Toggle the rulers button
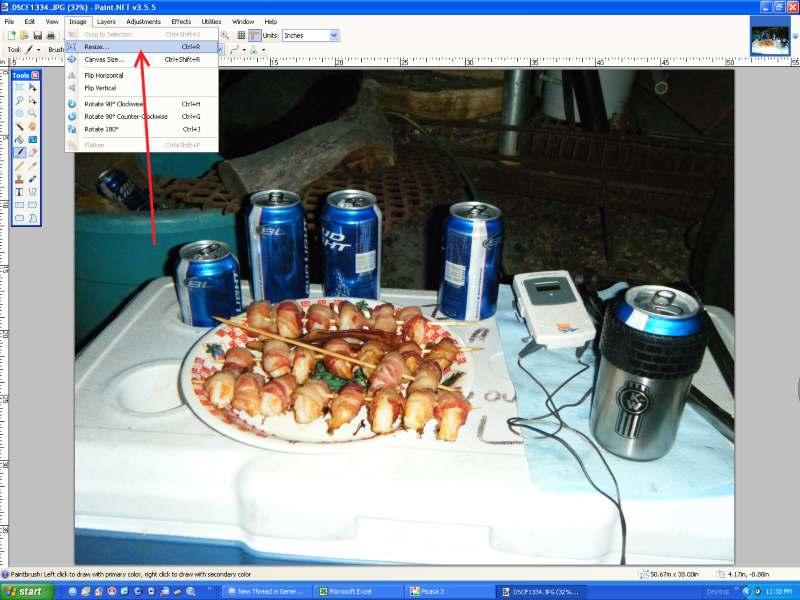Image resolution: width=800 pixels, height=600 pixels. coord(254,35)
